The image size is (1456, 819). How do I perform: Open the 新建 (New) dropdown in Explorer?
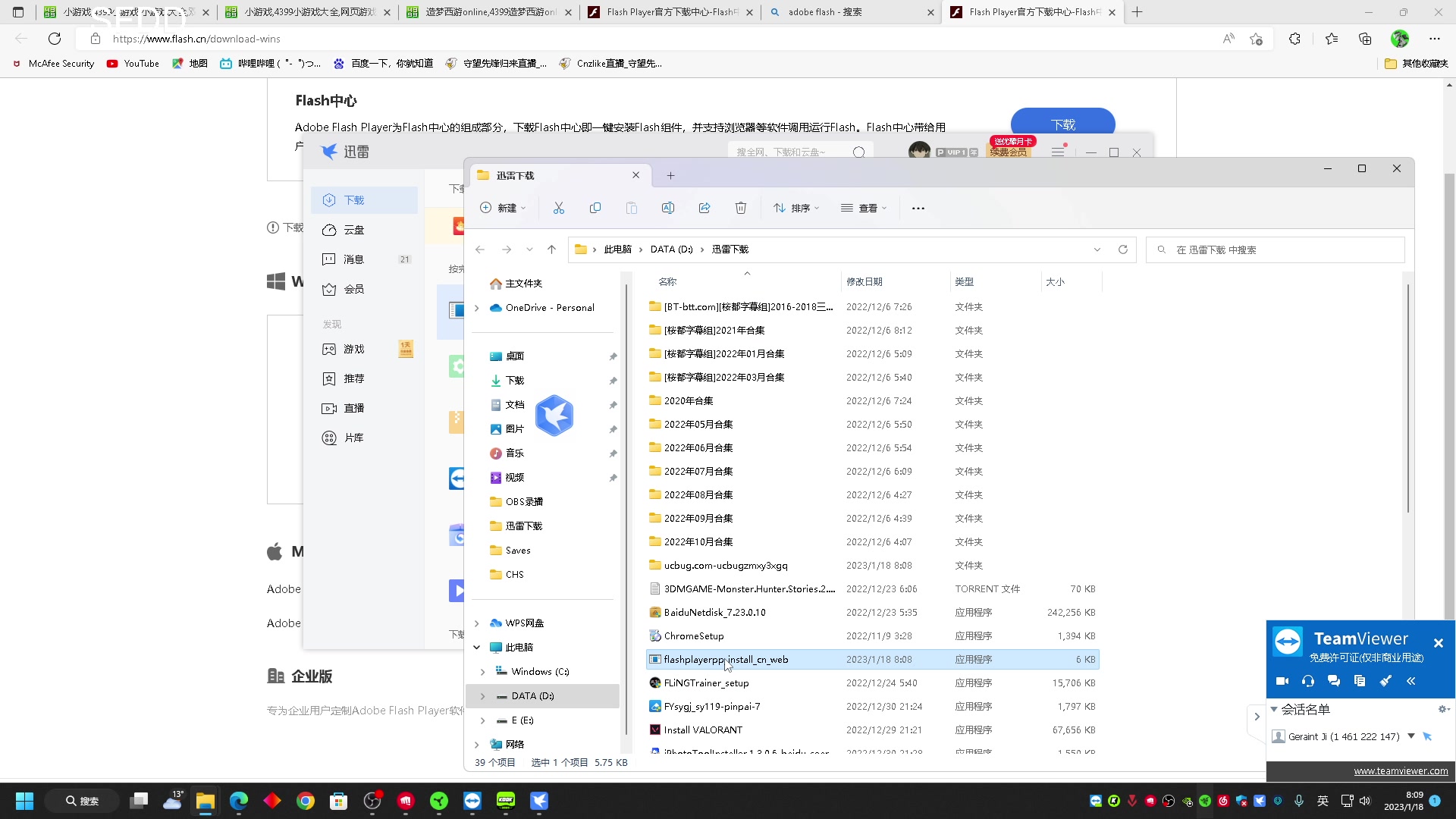tap(503, 208)
